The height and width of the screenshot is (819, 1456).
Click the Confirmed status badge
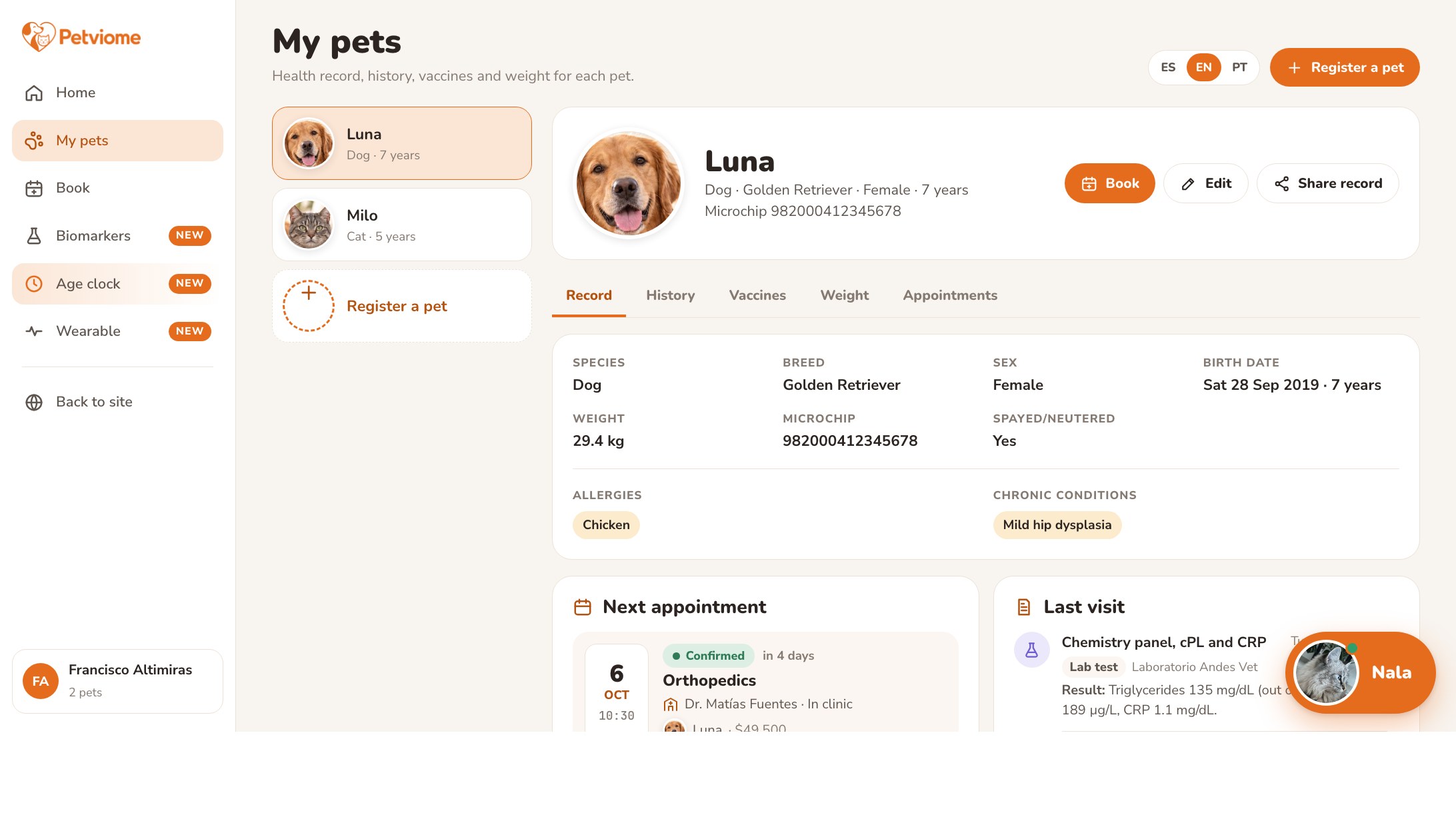click(x=709, y=656)
